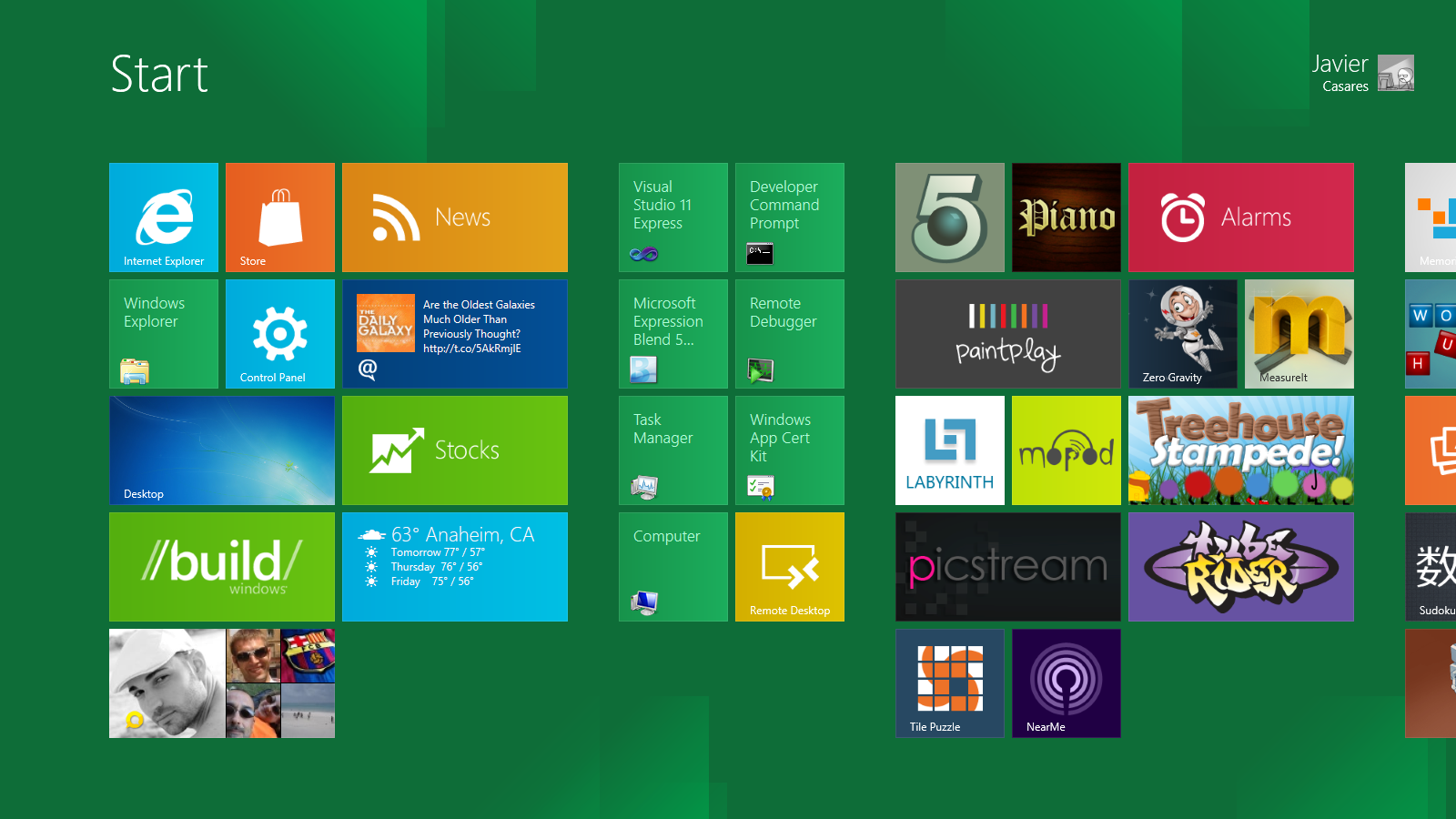Launch the Piano app tile
Viewport: 1456px width, 819px height.
tap(1067, 217)
